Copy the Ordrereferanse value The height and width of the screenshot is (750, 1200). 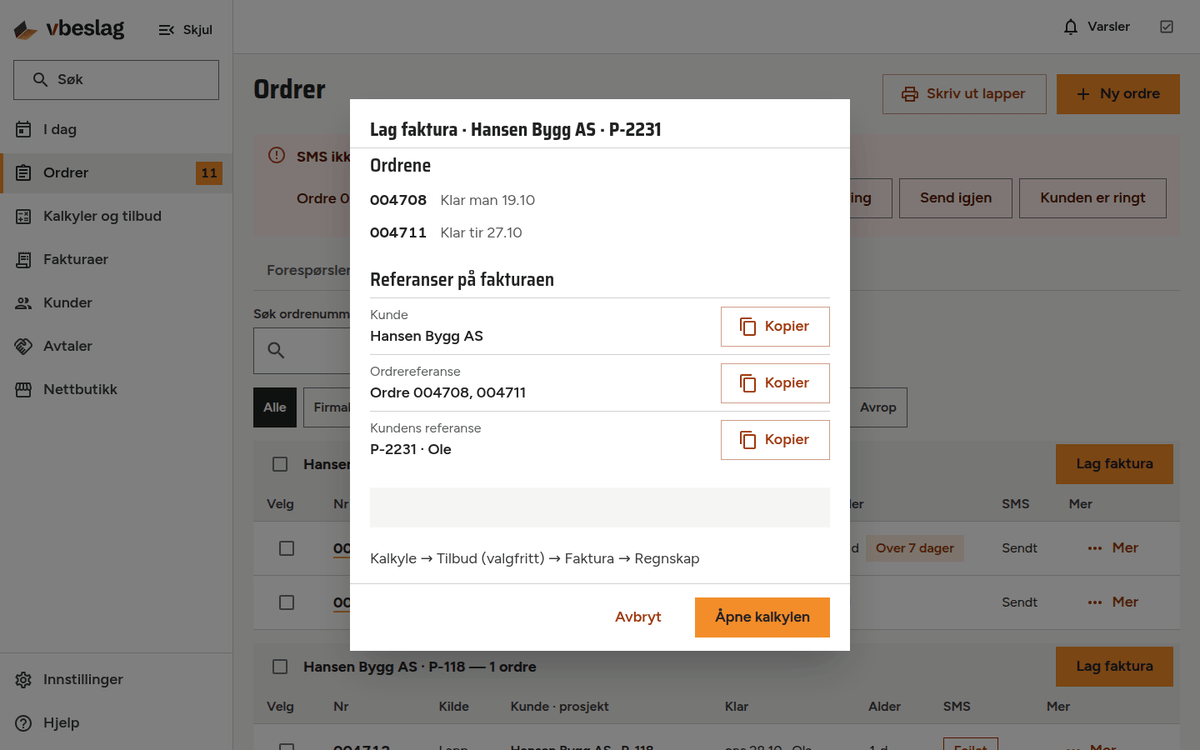[x=775, y=383]
